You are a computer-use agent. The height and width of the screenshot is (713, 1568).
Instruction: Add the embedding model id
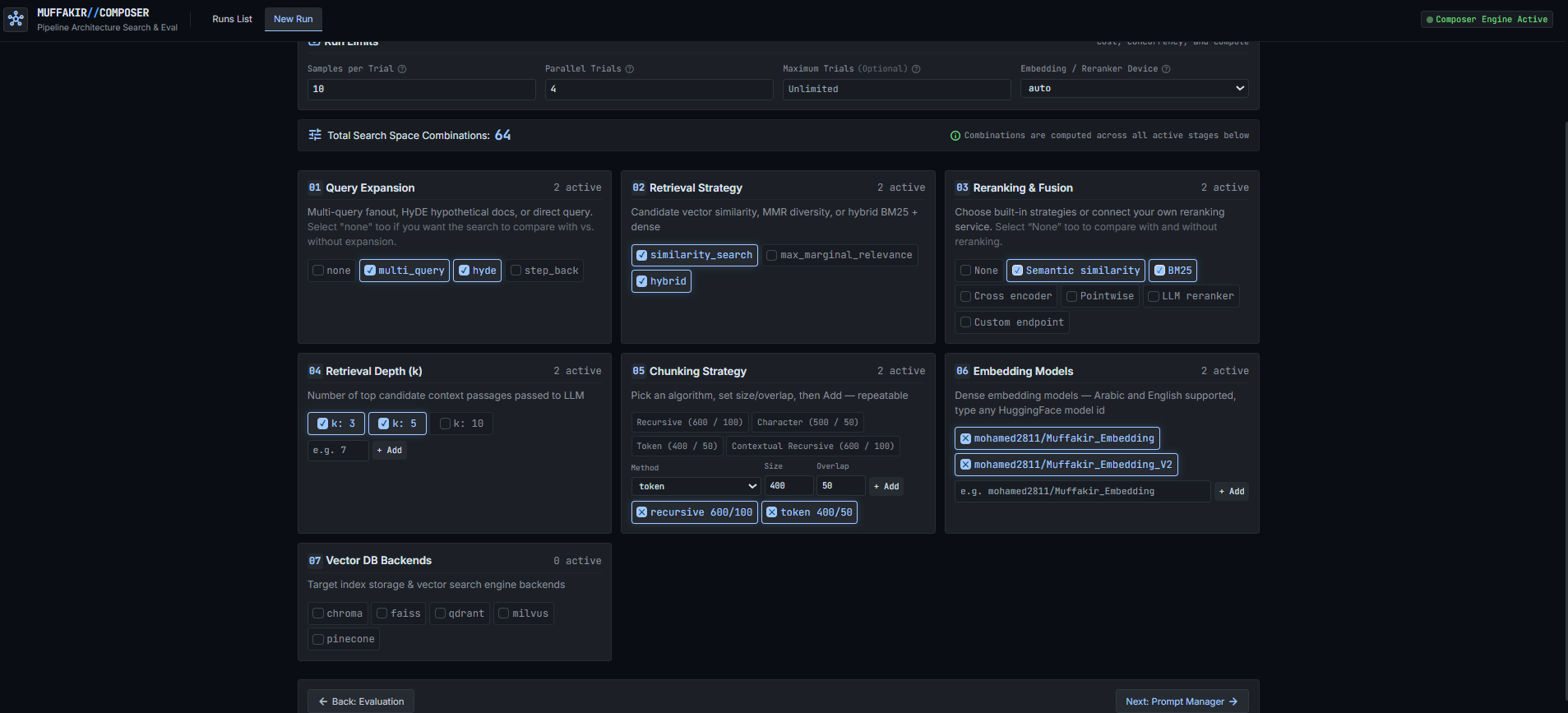point(1231,491)
